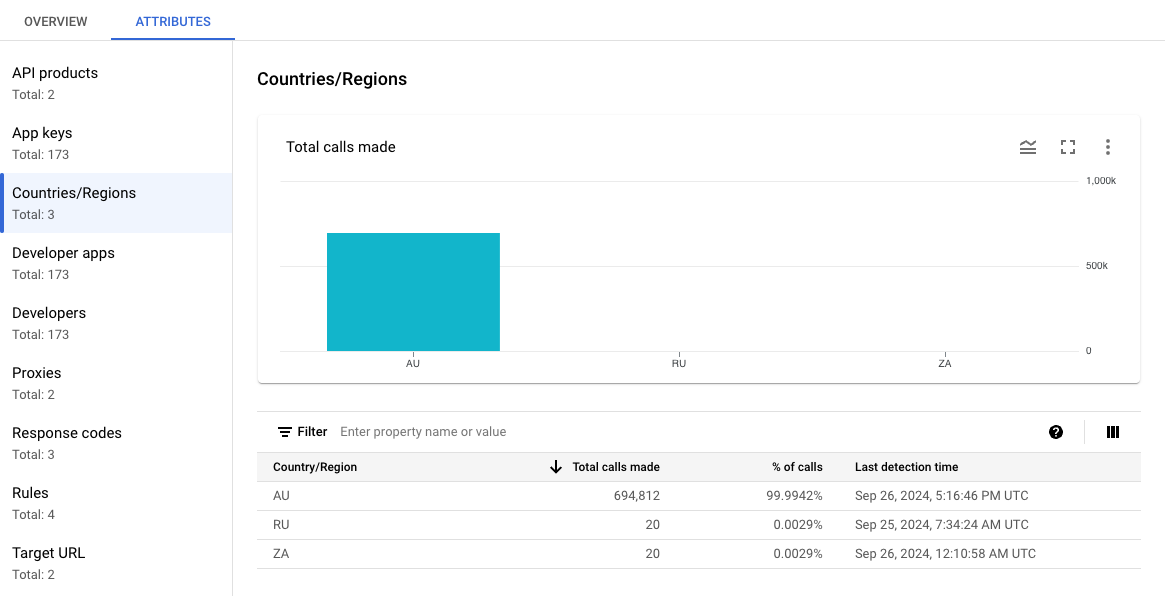
Task: Open chart more options three-dot menu
Action: [x=1107, y=147]
